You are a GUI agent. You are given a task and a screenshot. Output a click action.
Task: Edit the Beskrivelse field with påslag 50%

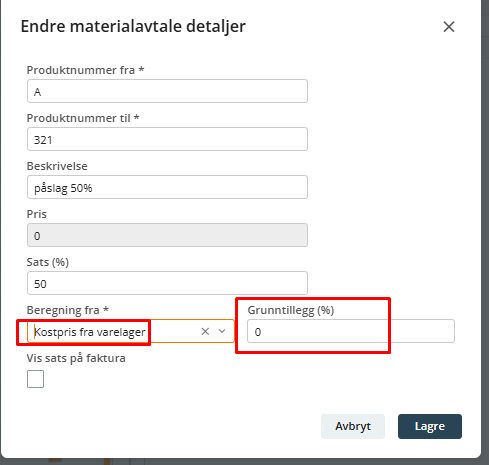point(167,187)
